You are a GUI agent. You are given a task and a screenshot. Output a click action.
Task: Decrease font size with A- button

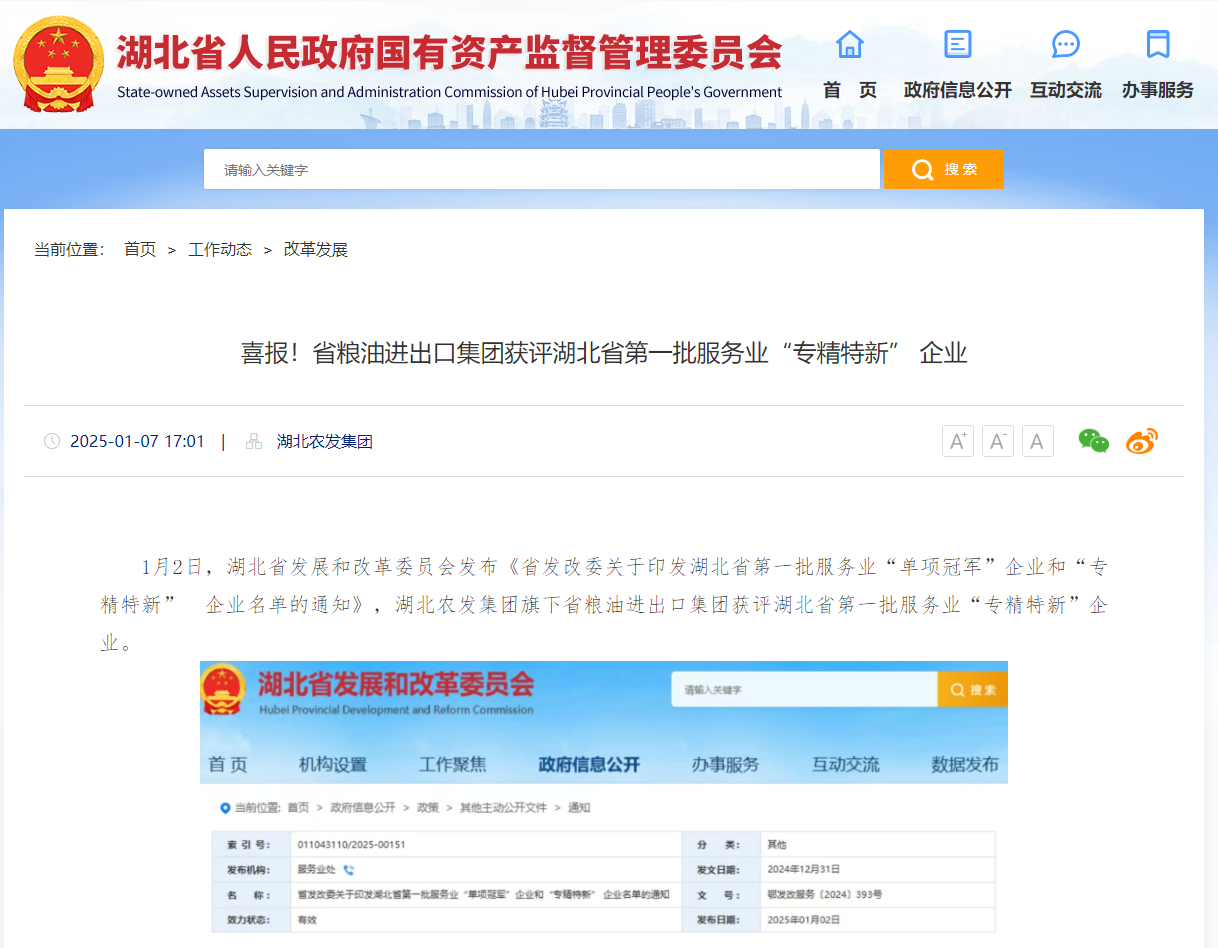pyautogui.click(x=997, y=441)
